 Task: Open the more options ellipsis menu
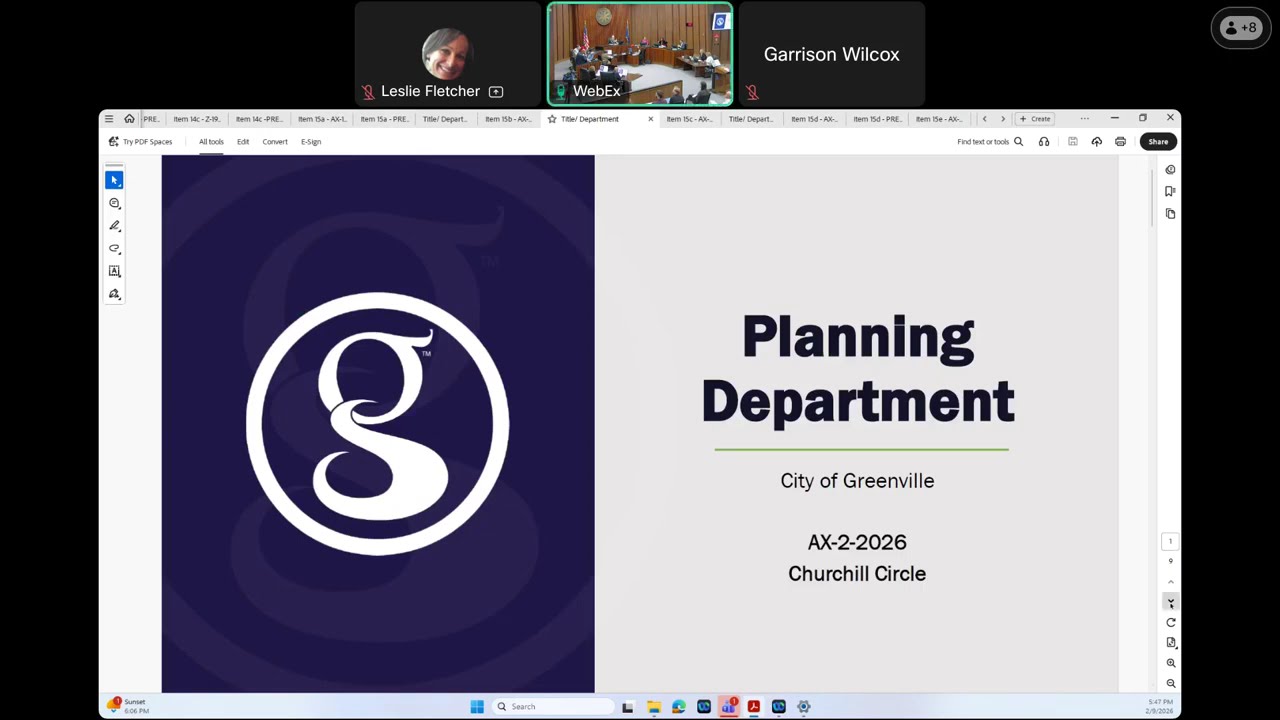1084,119
